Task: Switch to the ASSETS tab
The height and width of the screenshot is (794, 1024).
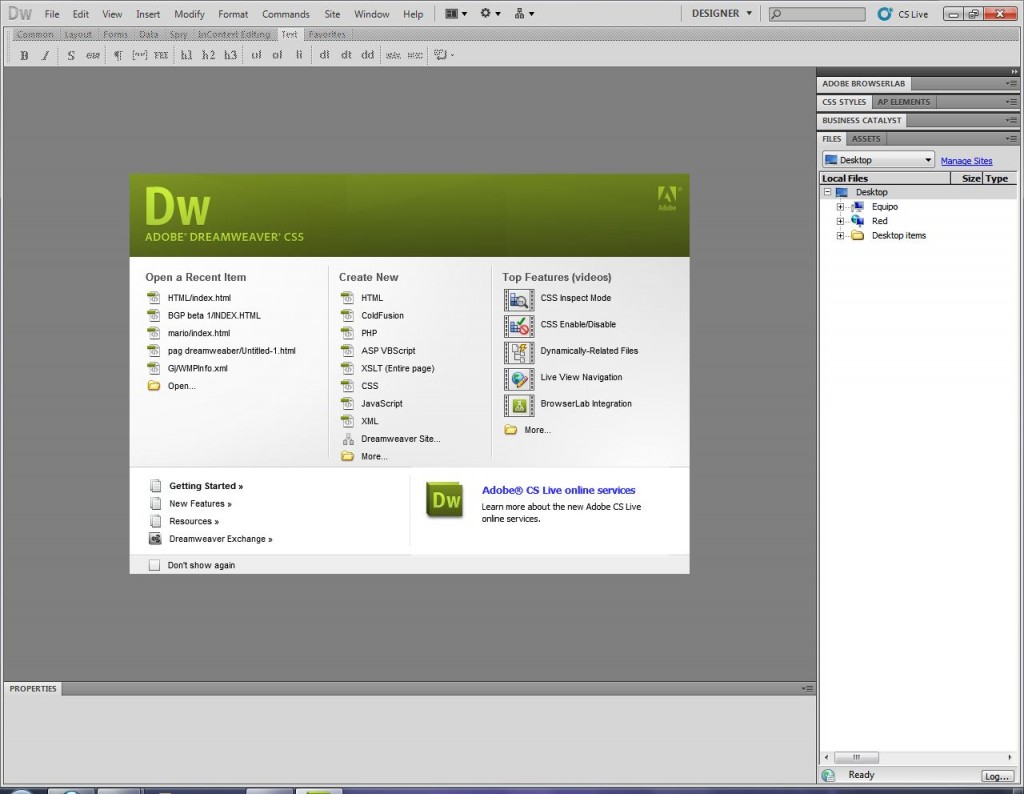Action: pyautogui.click(x=865, y=138)
